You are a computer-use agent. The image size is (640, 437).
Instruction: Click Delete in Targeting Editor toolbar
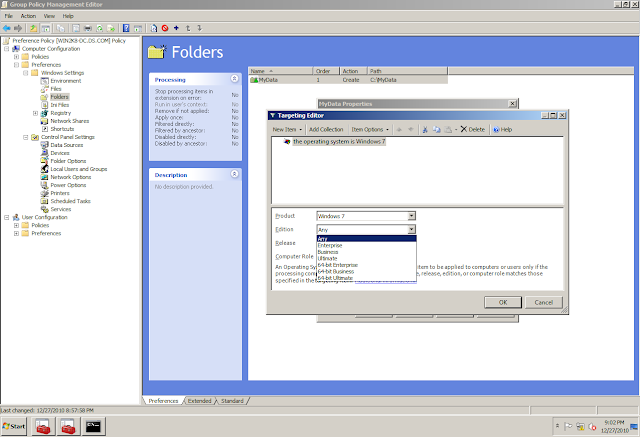coord(473,129)
